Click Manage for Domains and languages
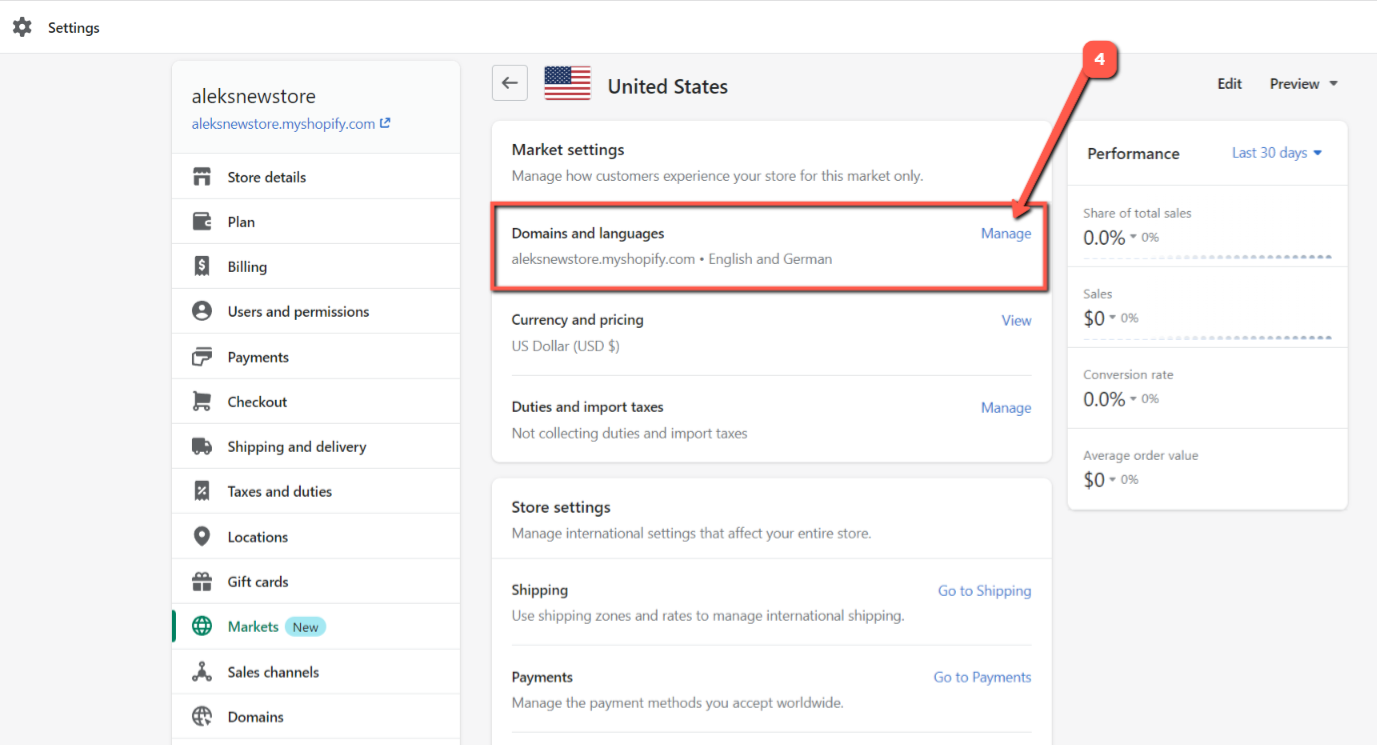This screenshot has height=745, width=1377. click(x=1006, y=233)
